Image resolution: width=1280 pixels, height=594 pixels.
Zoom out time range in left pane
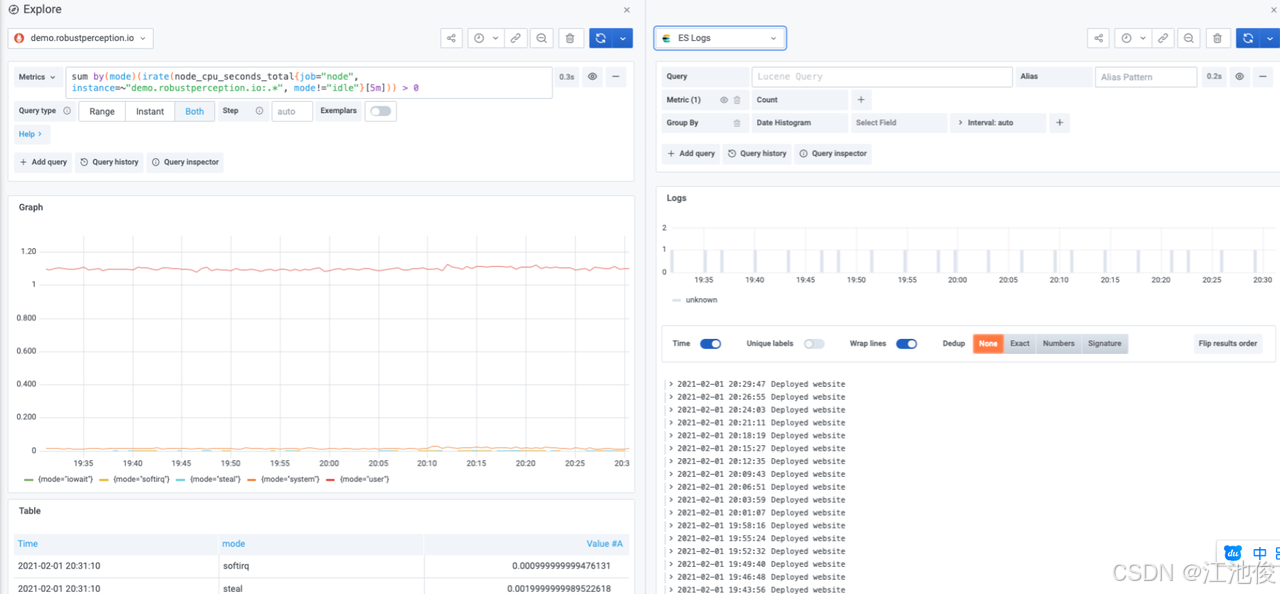point(541,38)
